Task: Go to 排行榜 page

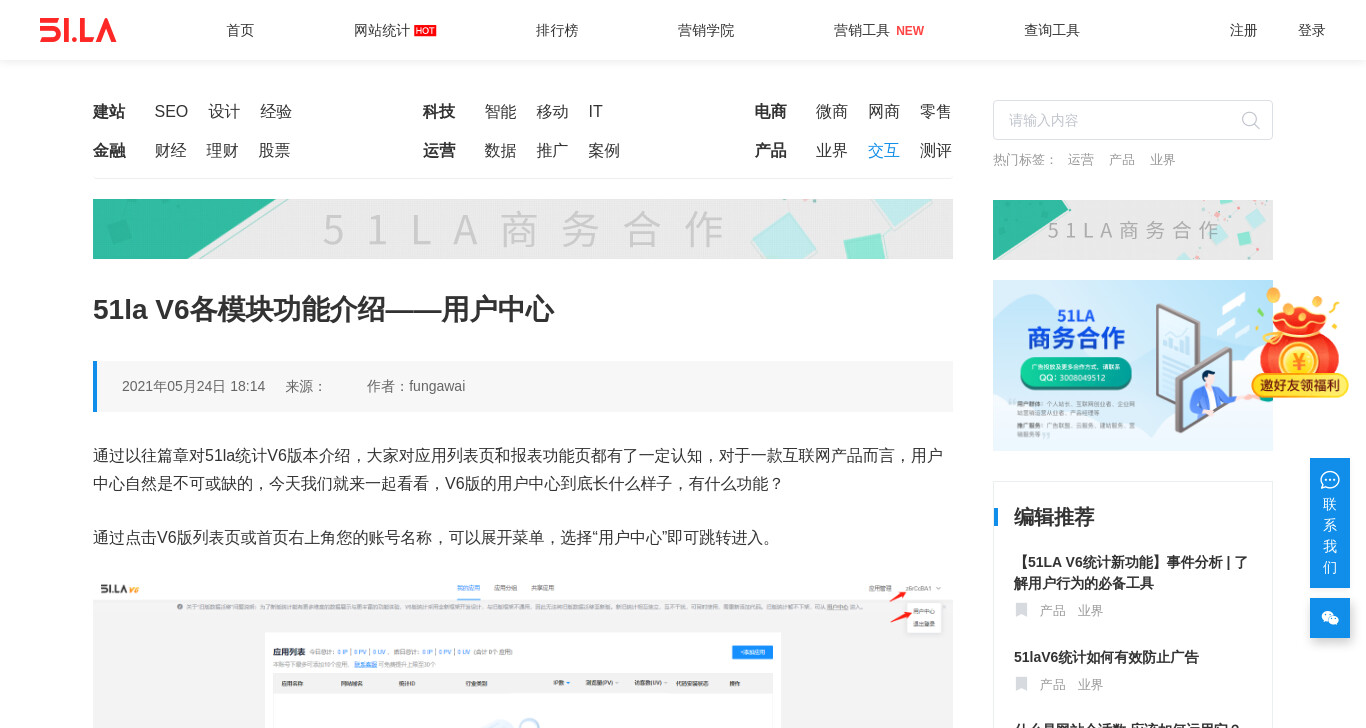Action: click(557, 30)
